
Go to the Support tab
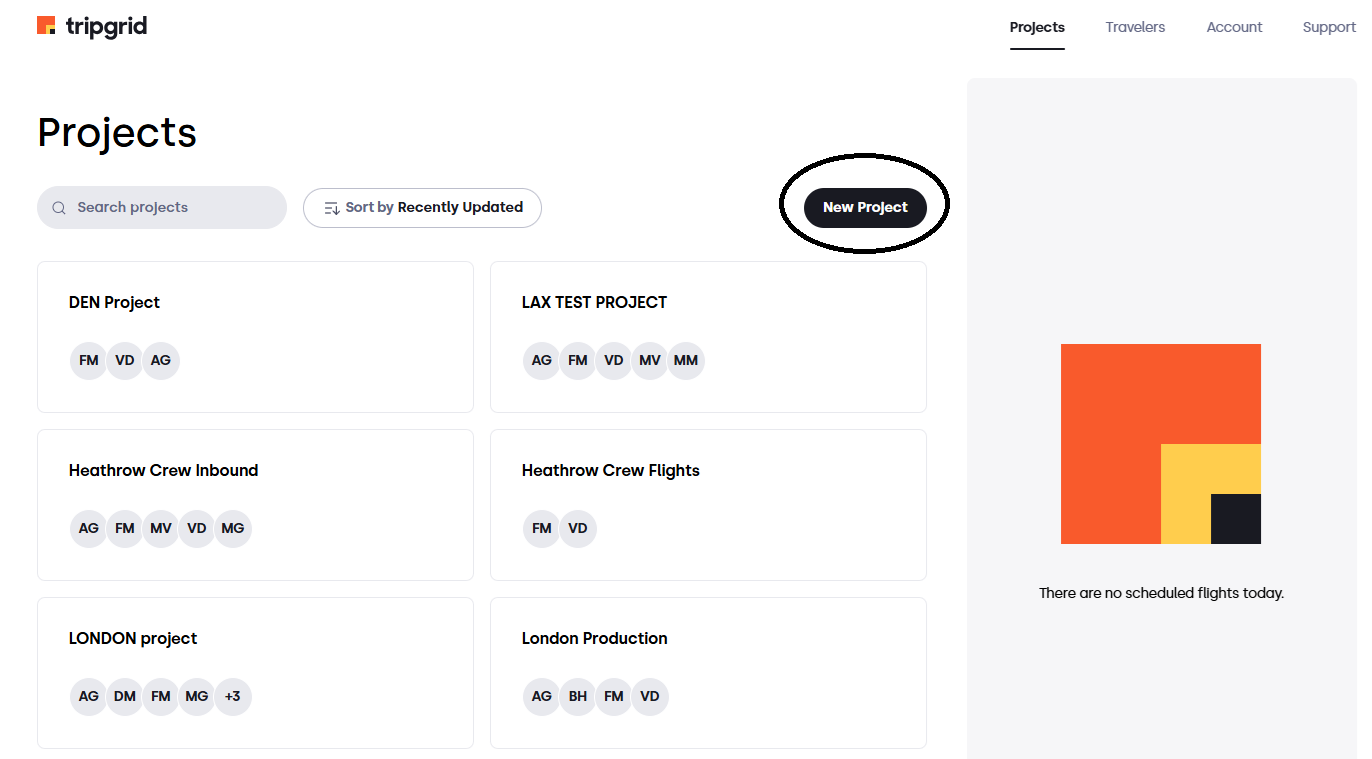[x=1329, y=27]
